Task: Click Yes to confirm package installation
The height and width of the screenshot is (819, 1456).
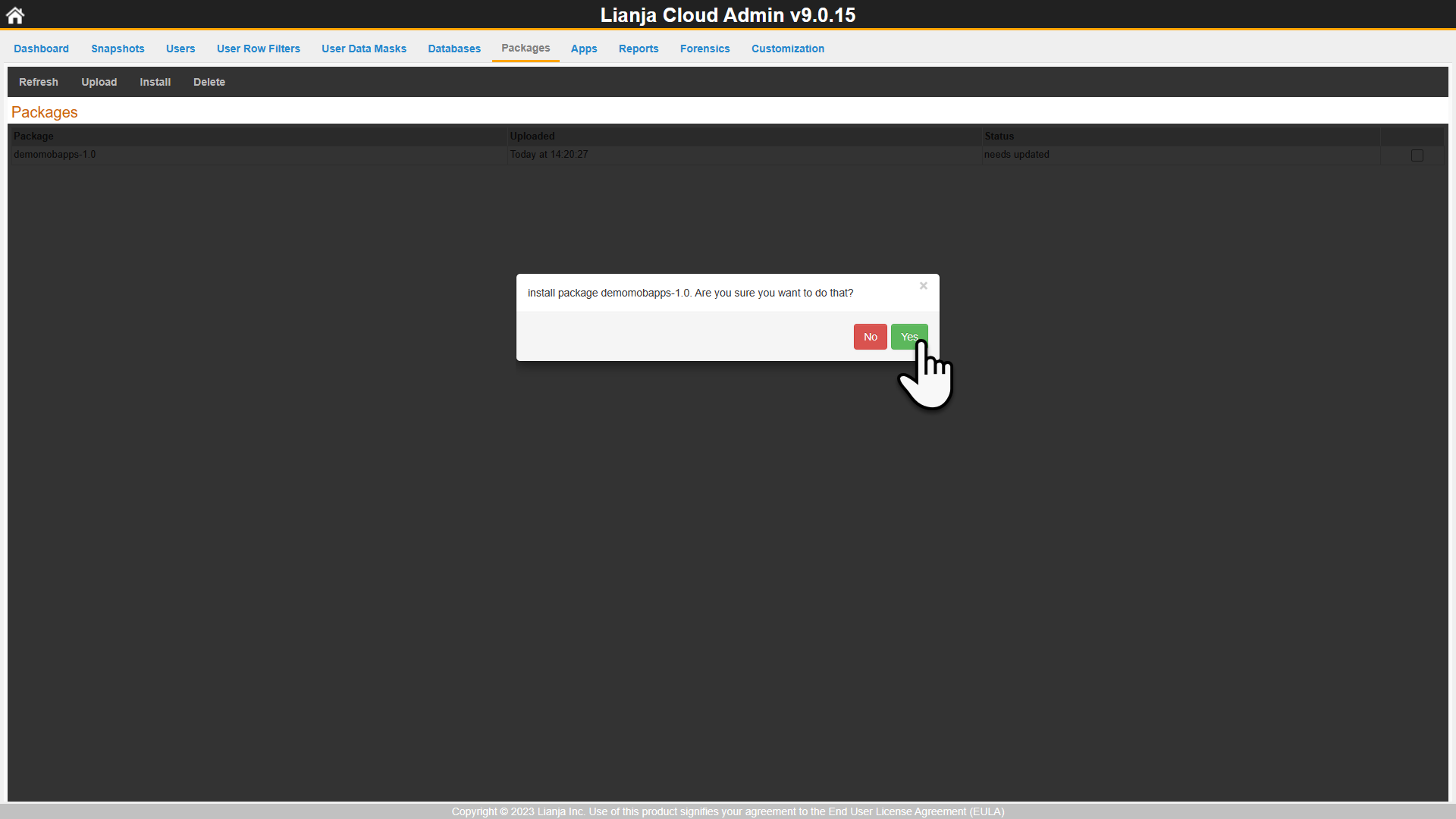Action: [x=908, y=337]
